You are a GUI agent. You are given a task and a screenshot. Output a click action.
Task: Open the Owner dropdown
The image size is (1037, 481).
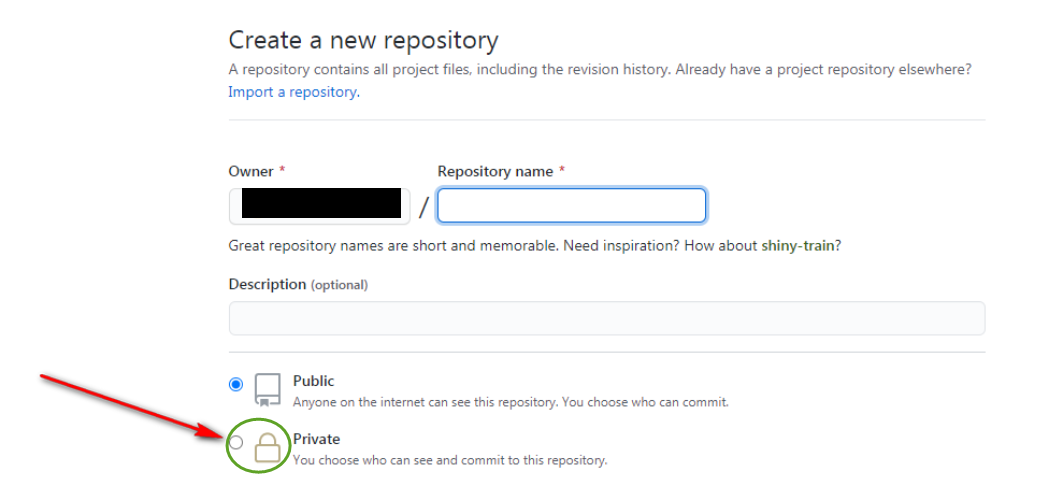pyautogui.click(x=320, y=205)
